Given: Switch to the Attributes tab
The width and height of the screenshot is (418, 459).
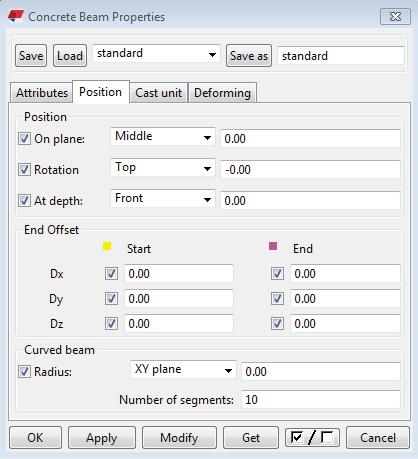Looking at the screenshot, I should (42, 93).
